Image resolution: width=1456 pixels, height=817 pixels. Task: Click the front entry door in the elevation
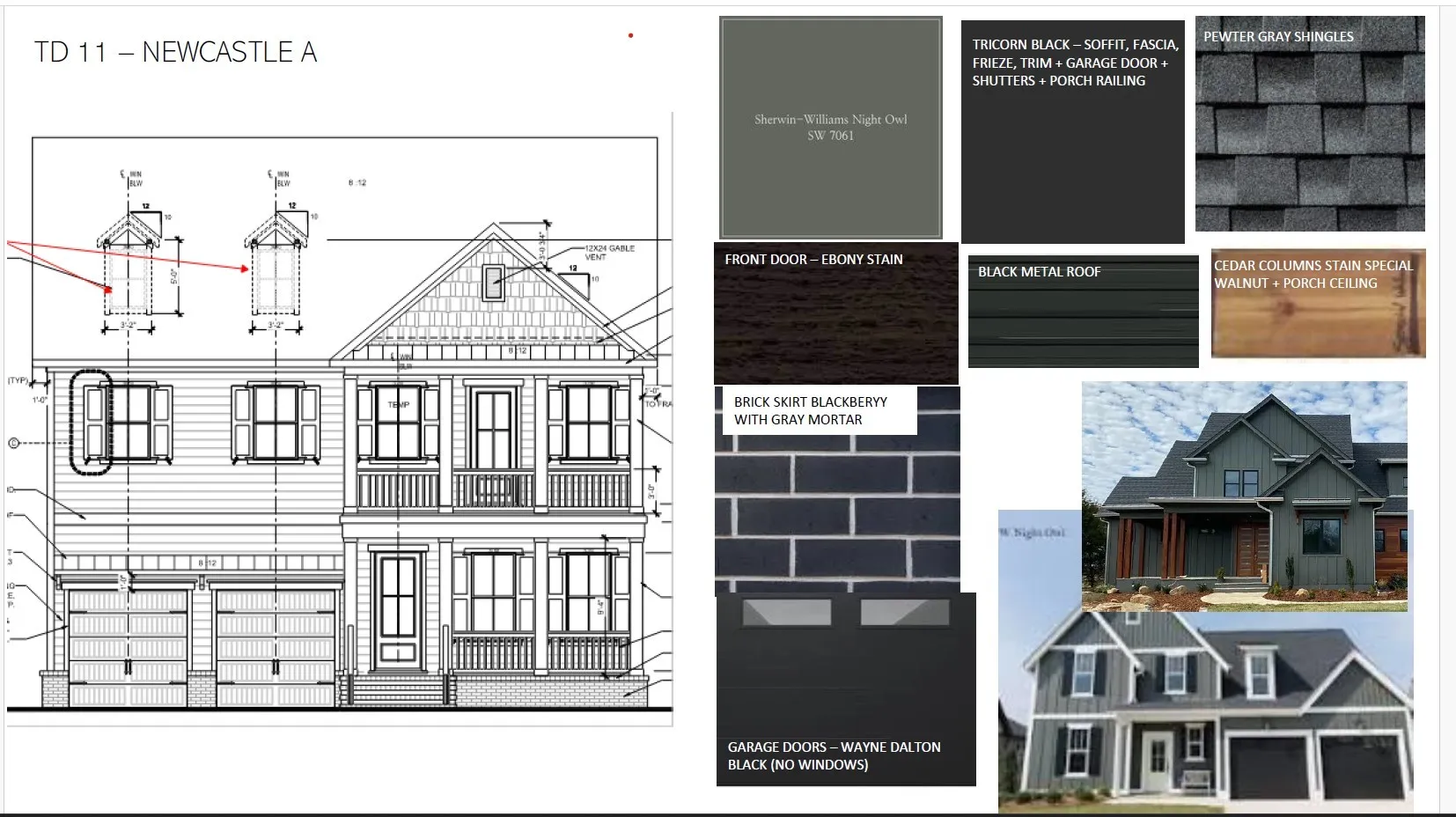pos(398,609)
